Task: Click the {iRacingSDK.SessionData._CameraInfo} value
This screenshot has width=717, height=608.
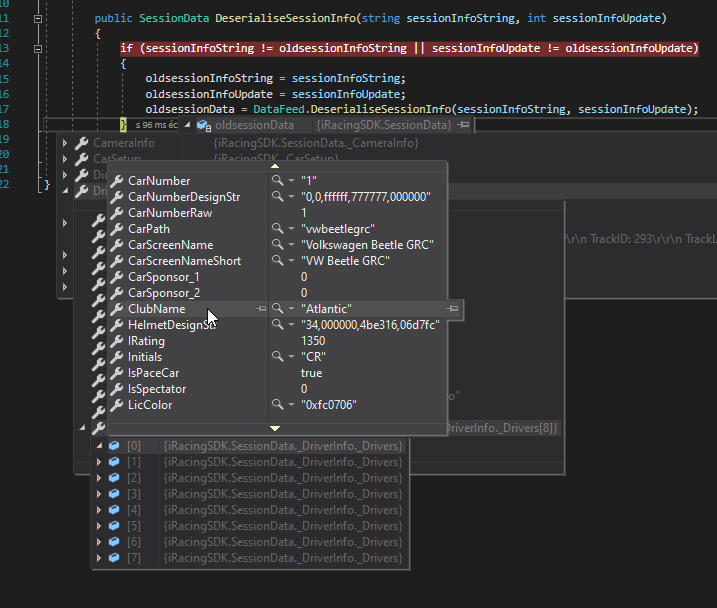Action: coord(316,143)
